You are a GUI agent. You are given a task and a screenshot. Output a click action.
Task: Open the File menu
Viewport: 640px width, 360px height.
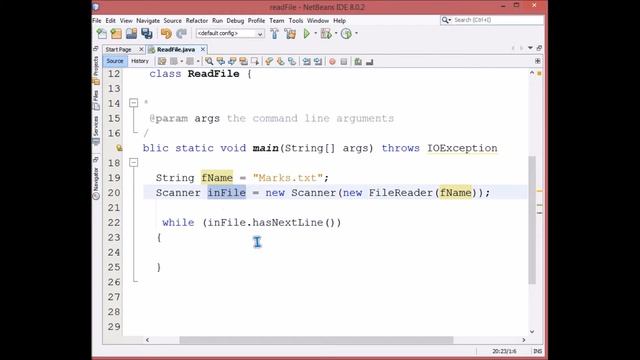97,20
